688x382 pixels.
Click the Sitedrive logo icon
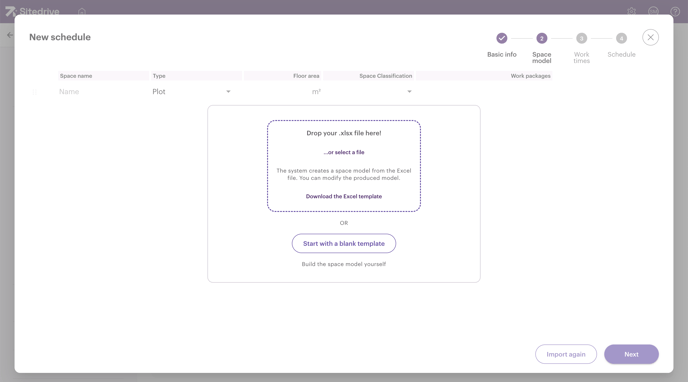[10, 11]
